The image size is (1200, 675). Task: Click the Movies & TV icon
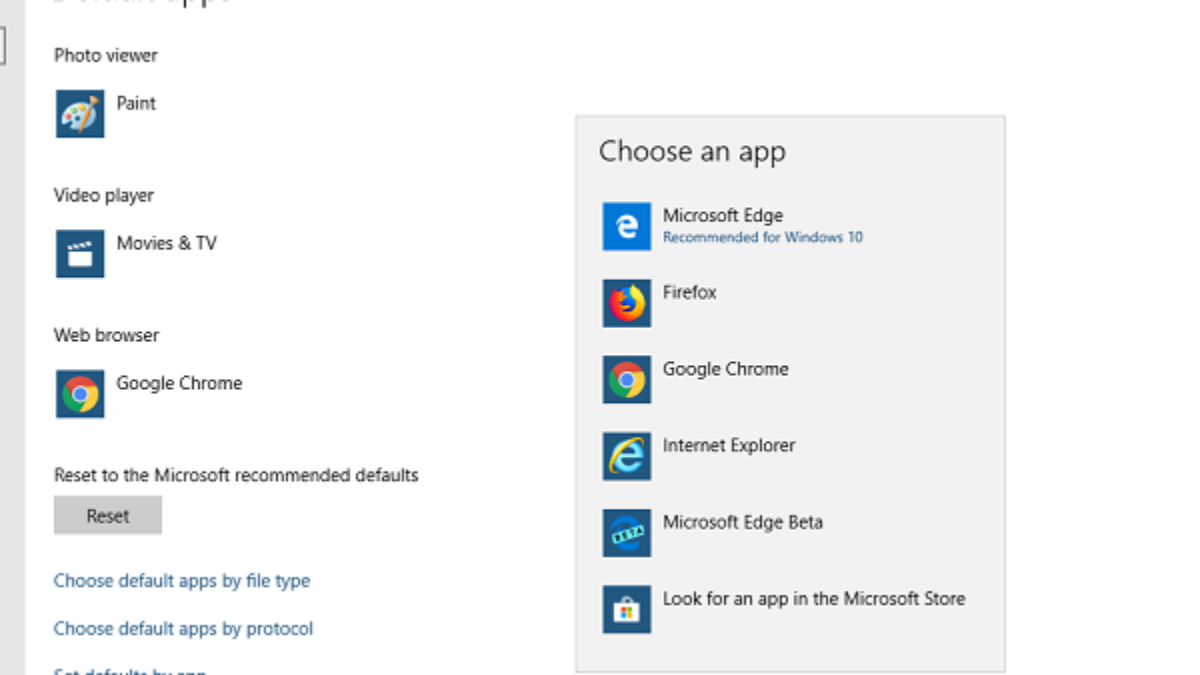[80, 254]
